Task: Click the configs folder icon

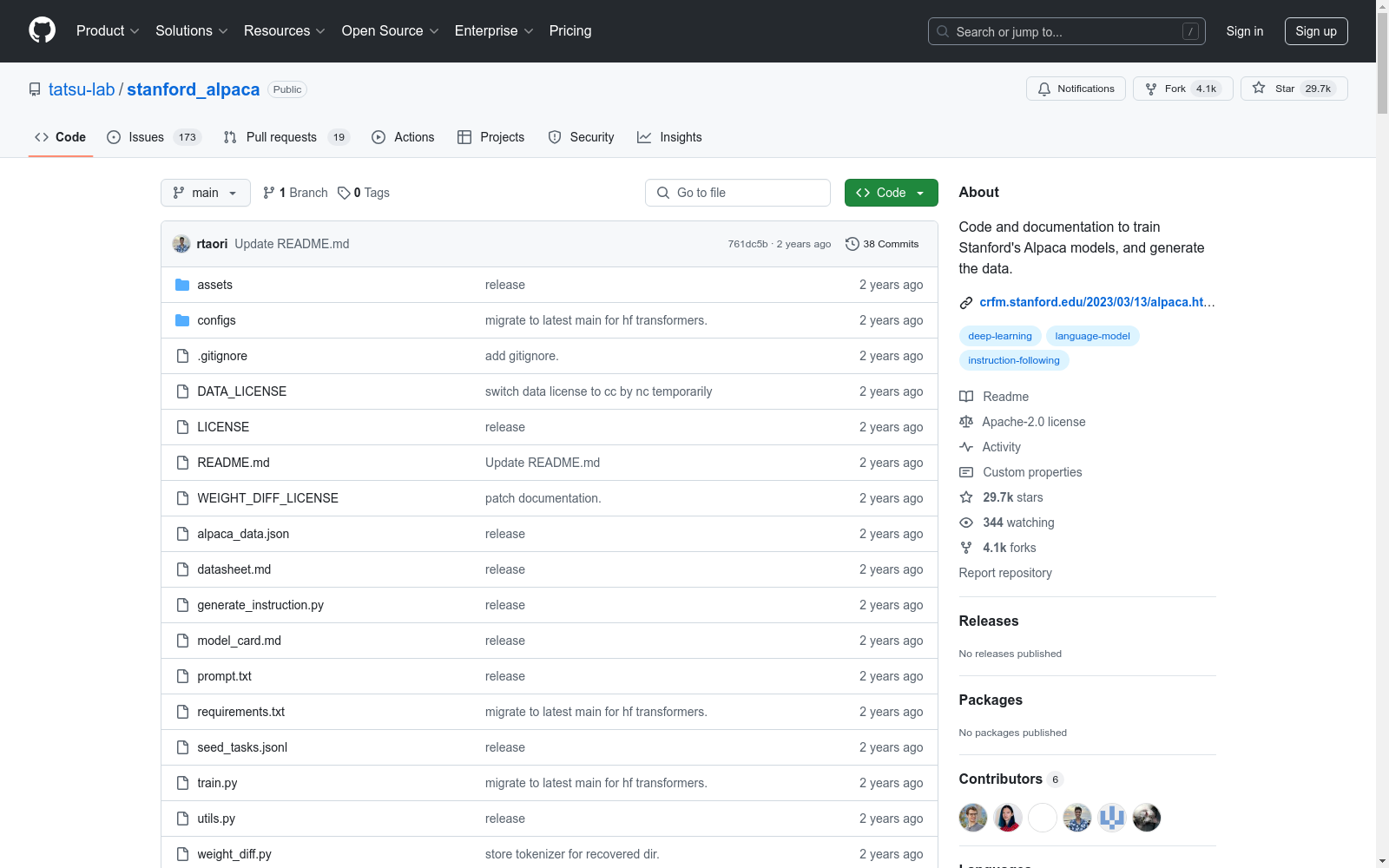Action: coord(182,320)
